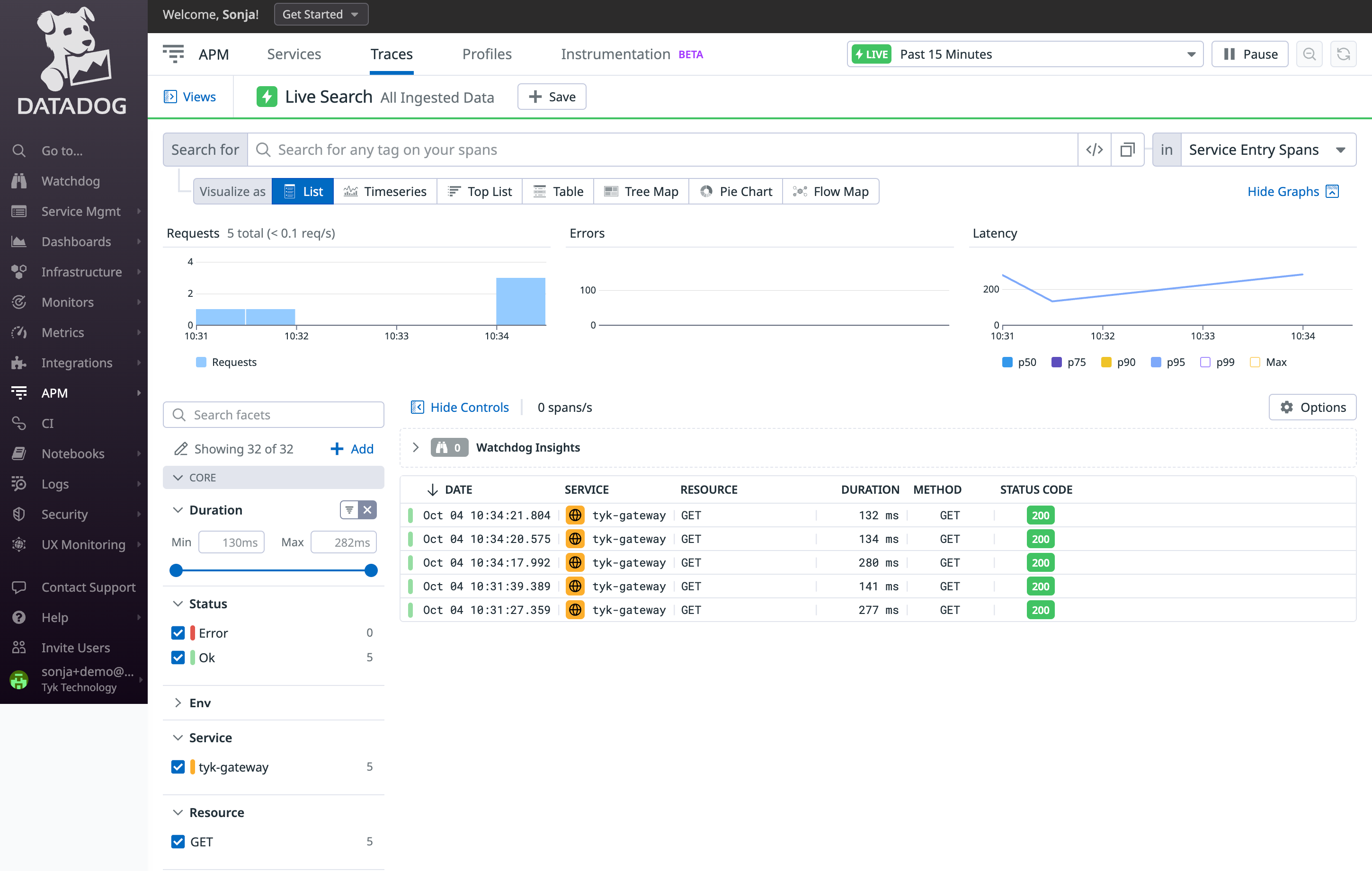Switch to the Profiles tab

tap(487, 53)
